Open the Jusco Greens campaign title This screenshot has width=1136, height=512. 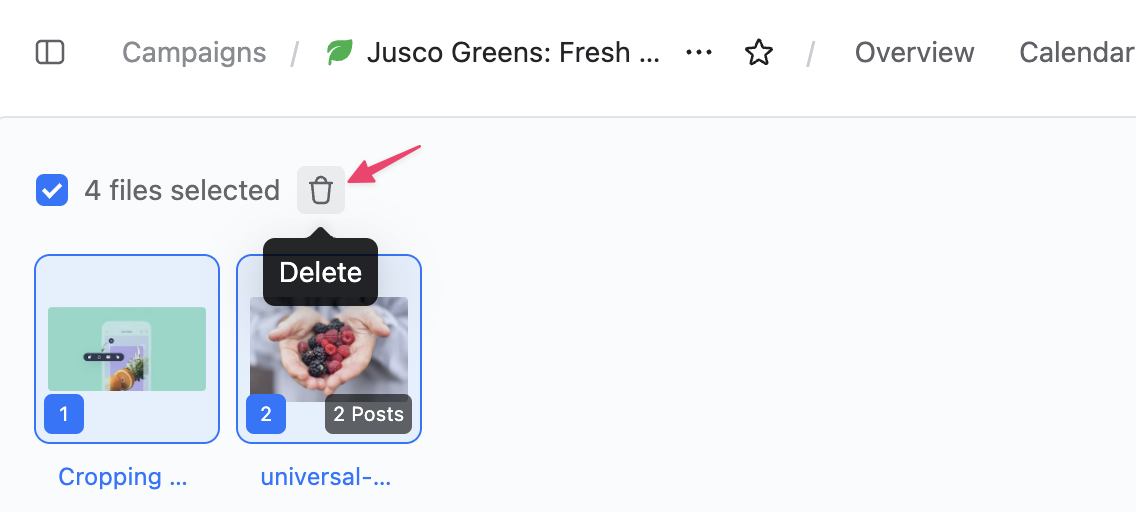[x=513, y=52]
